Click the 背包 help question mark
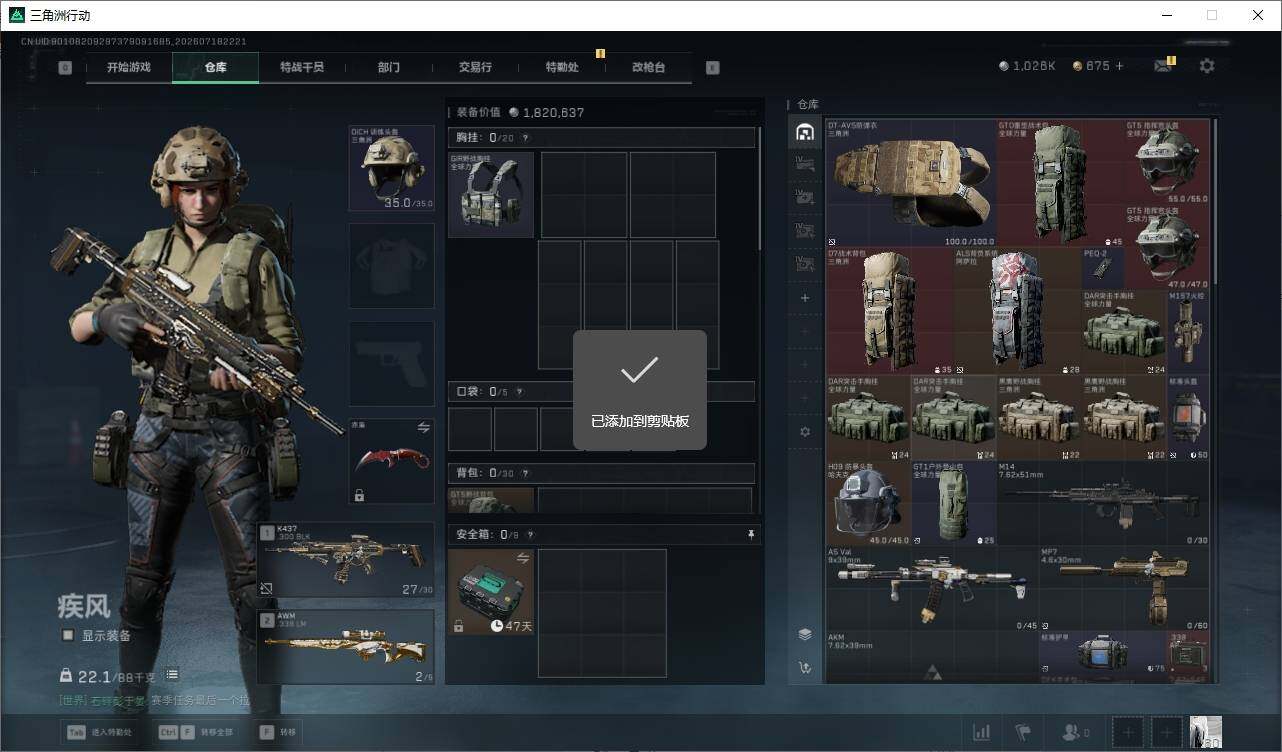The width and height of the screenshot is (1282, 752). (x=525, y=473)
